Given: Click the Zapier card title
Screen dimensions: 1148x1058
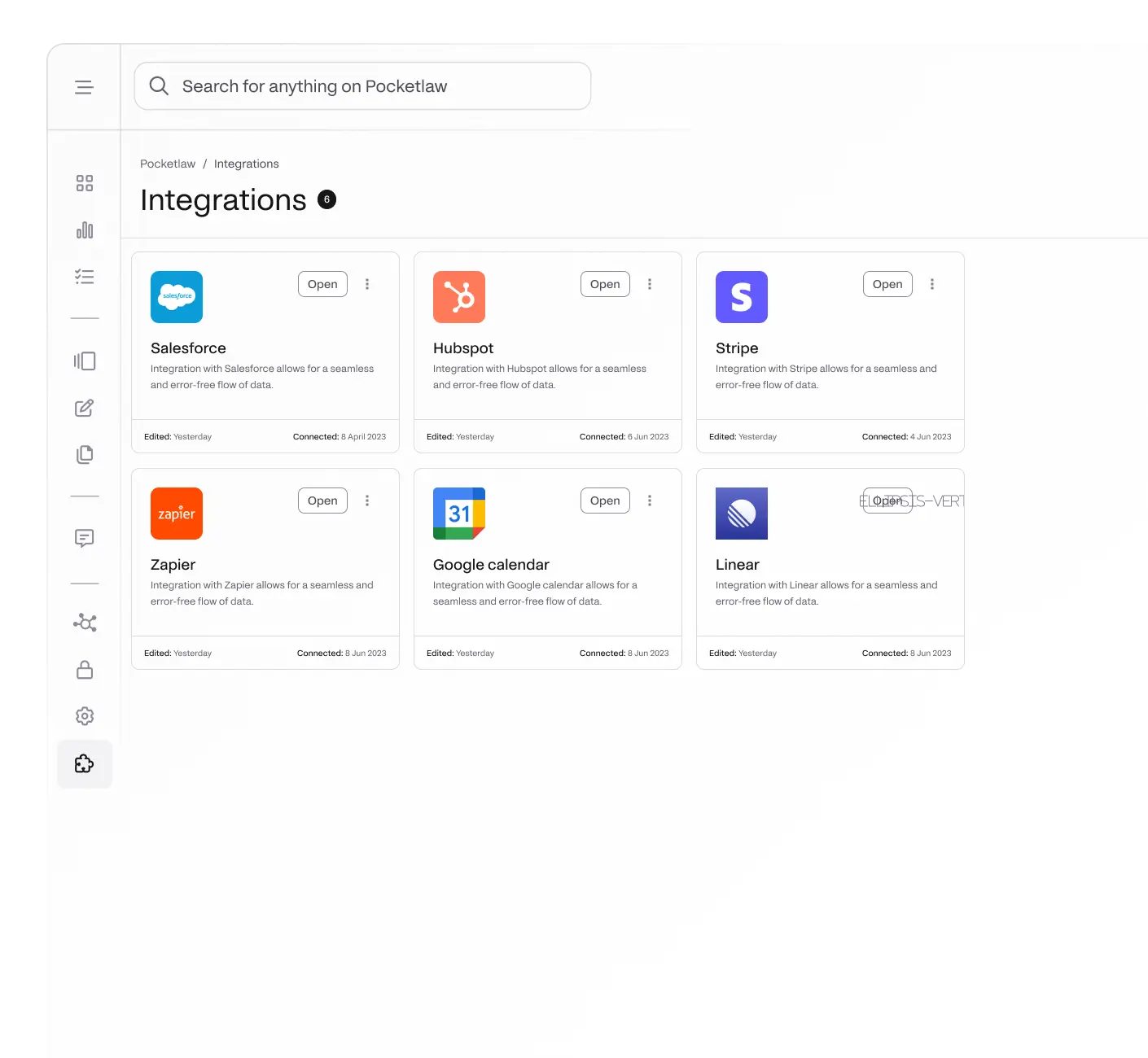Looking at the screenshot, I should click(x=173, y=565).
